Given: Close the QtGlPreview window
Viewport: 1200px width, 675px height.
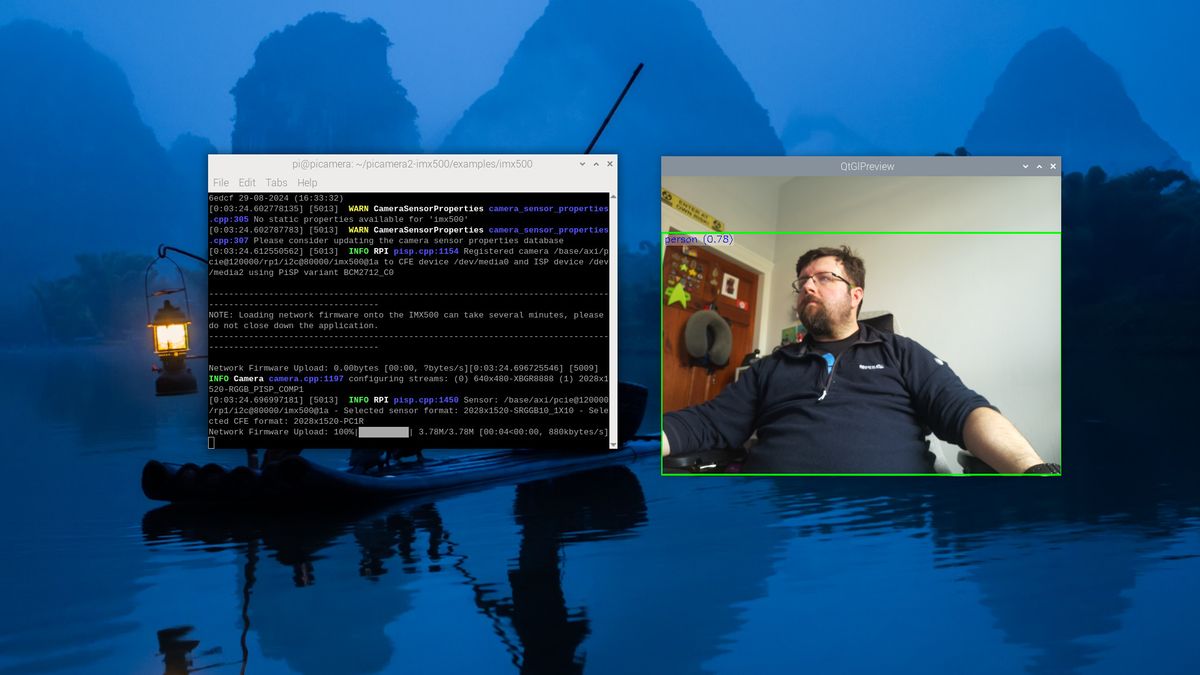Looking at the screenshot, I should pos(1052,165).
